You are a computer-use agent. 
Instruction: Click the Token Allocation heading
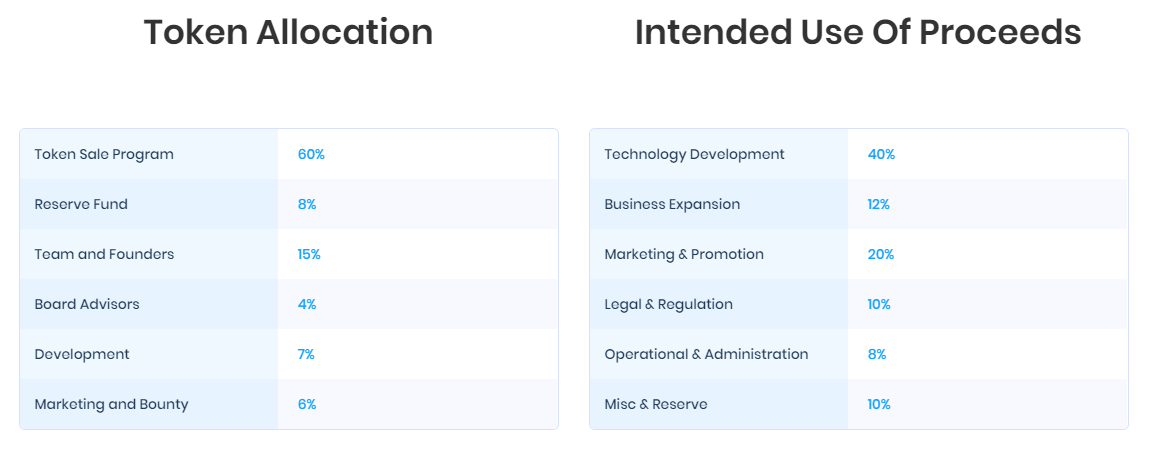(288, 32)
